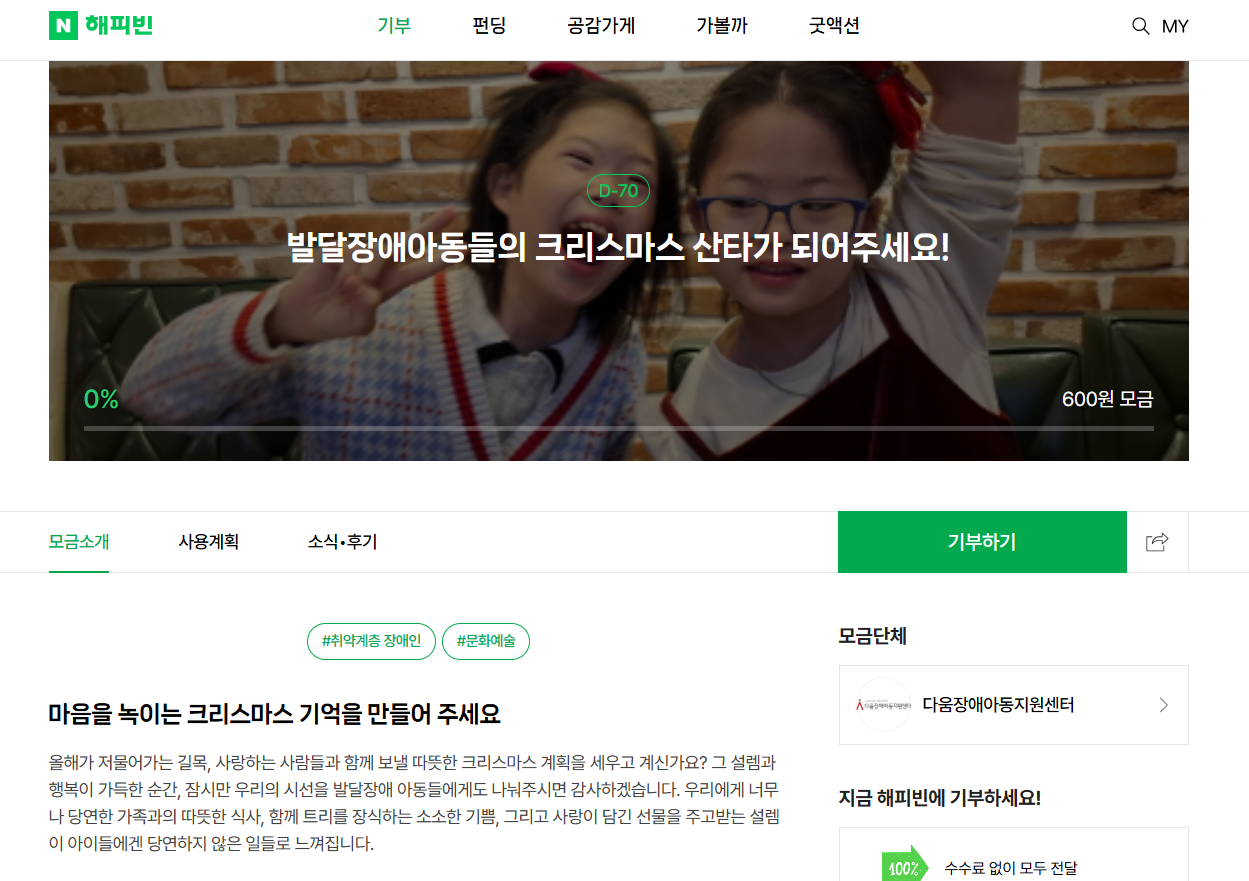The image size is (1249, 881).
Task: Click the 다움장애아동지원센터 organization logo
Action: coord(883,705)
